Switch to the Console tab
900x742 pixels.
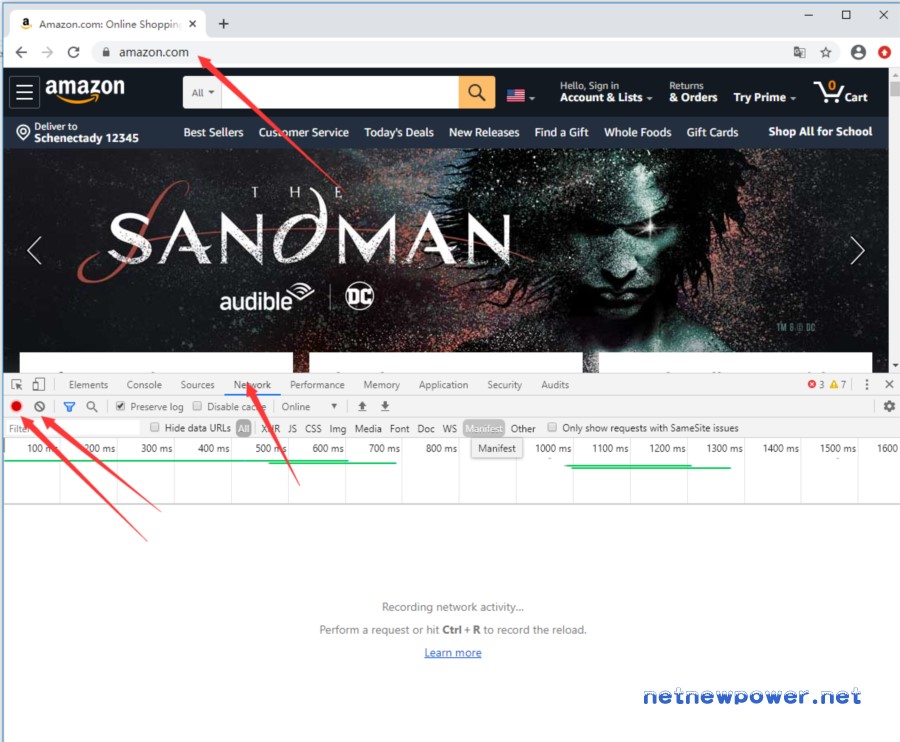click(144, 384)
